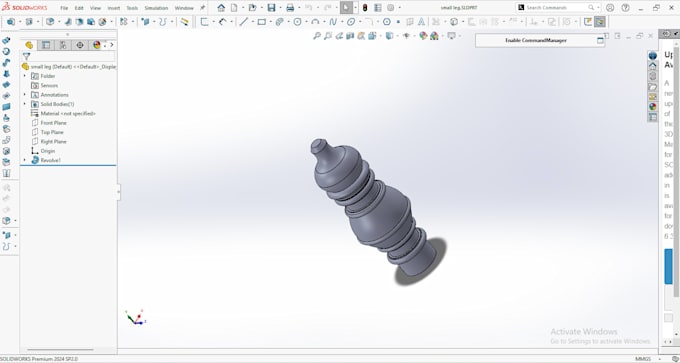
Task: Click the Revolved Boss/Base icon in left toolbar
Action: pos(6,52)
